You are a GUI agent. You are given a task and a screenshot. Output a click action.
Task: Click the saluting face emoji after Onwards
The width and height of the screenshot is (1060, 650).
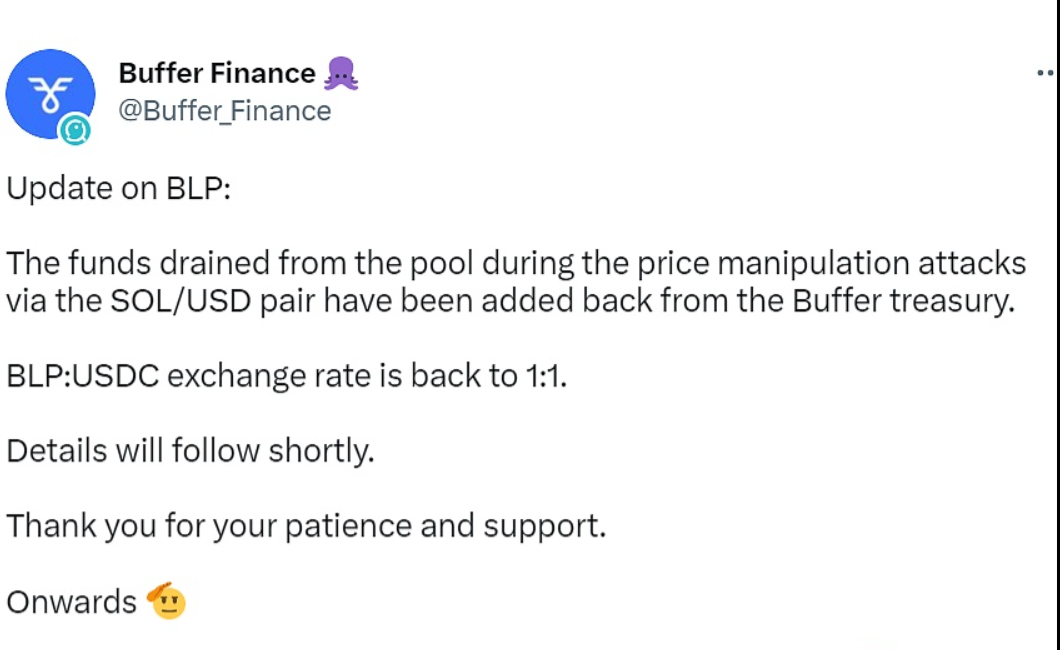coord(166,600)
